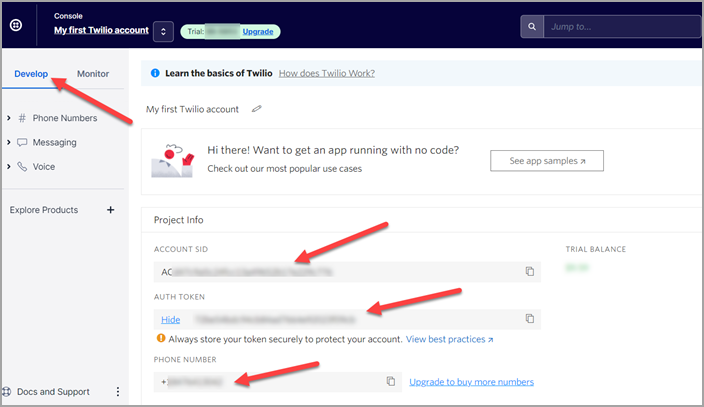The width and height of the screenshot is (704, 407).
Task: Open Messaging in sidebar
Action: coord(54,142)
